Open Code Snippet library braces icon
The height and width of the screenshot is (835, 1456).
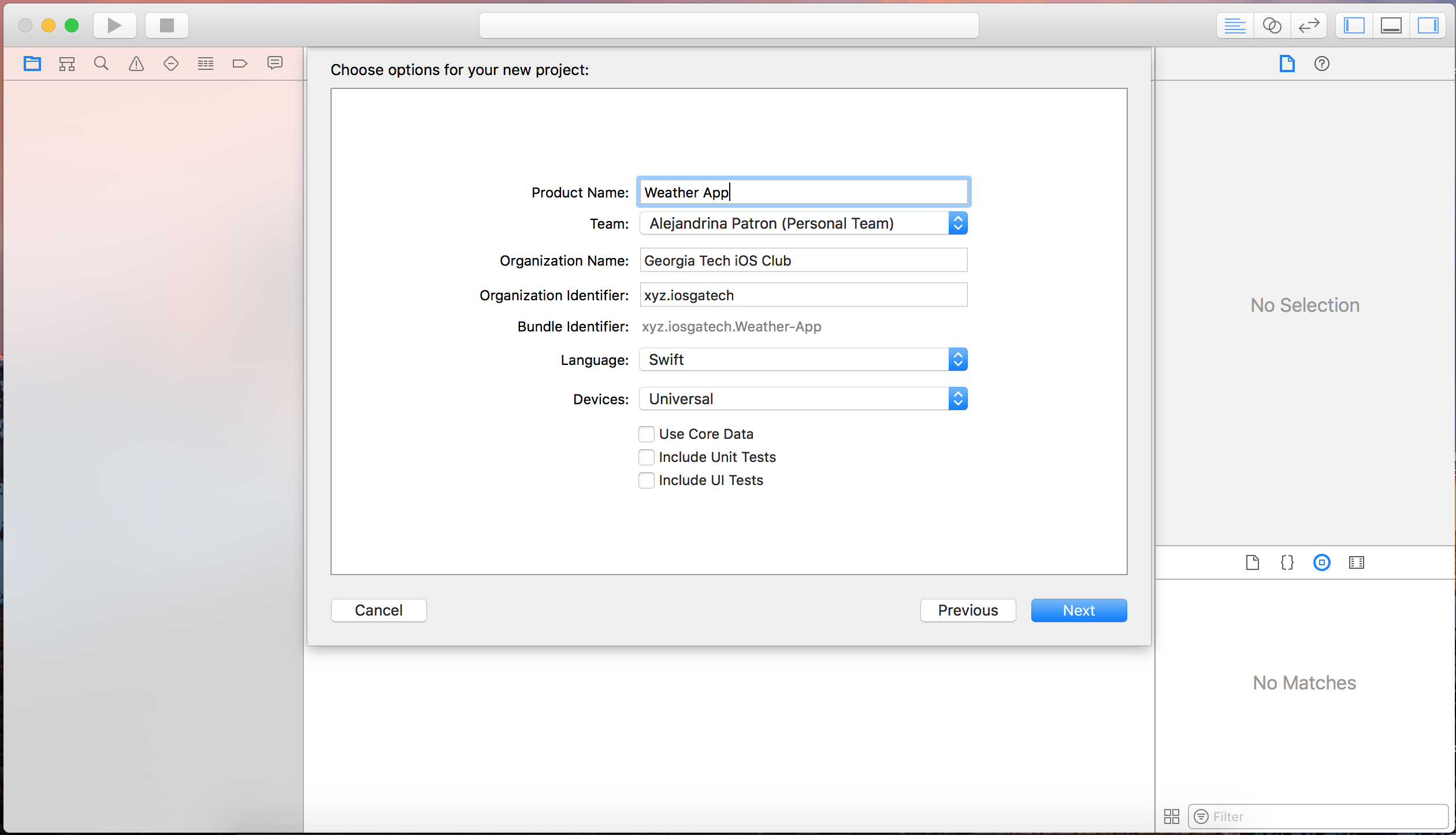[1287, 562]
